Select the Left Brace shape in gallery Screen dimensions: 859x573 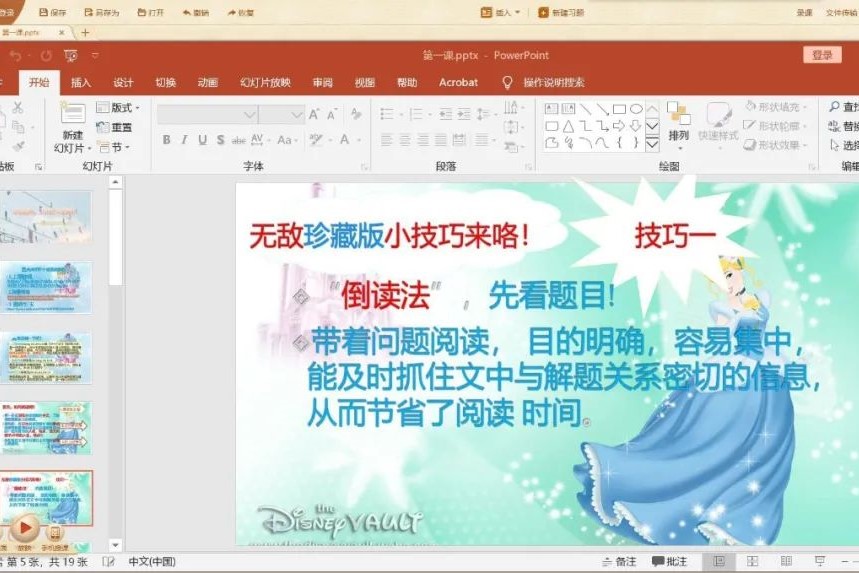[x=619, y=144]
